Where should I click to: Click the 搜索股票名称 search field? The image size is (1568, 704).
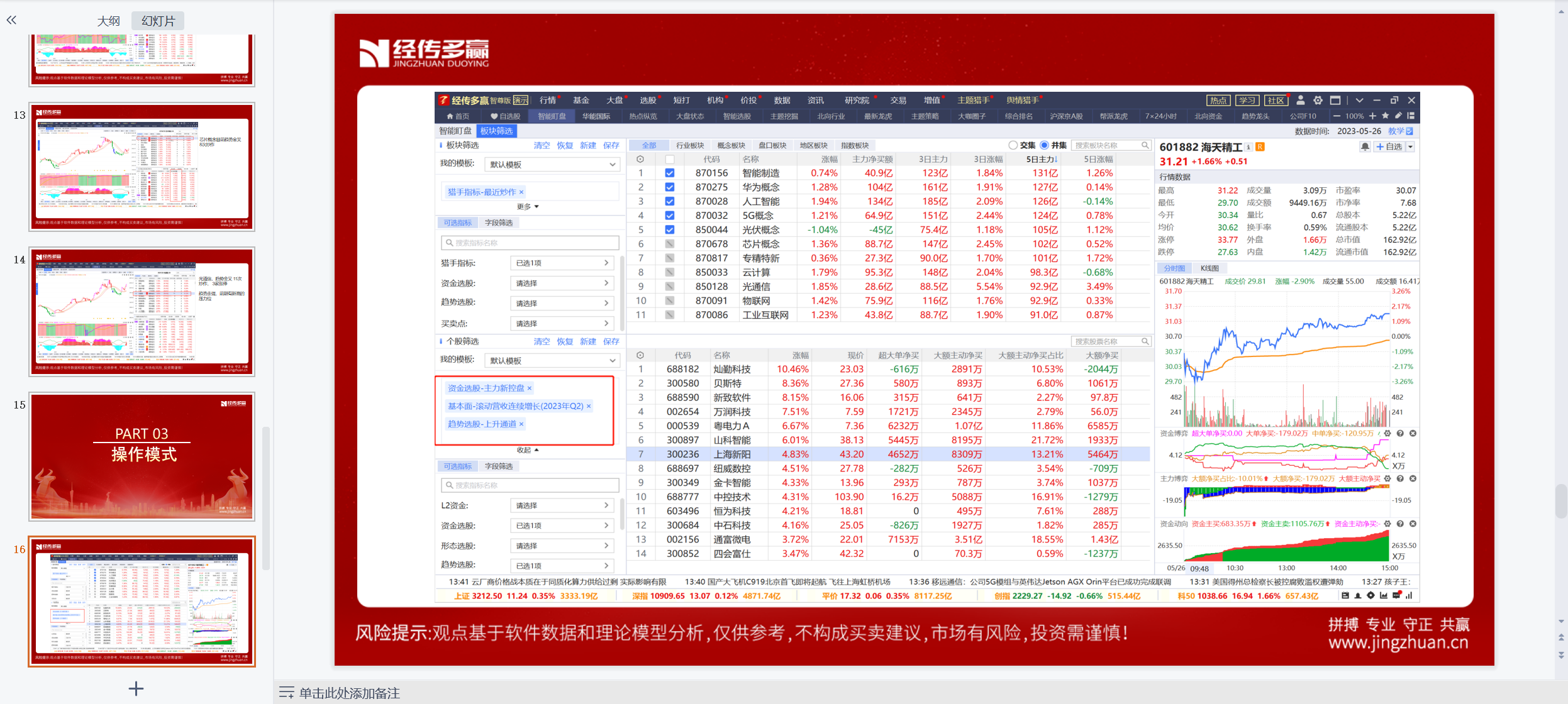(x=1111, y=341)
